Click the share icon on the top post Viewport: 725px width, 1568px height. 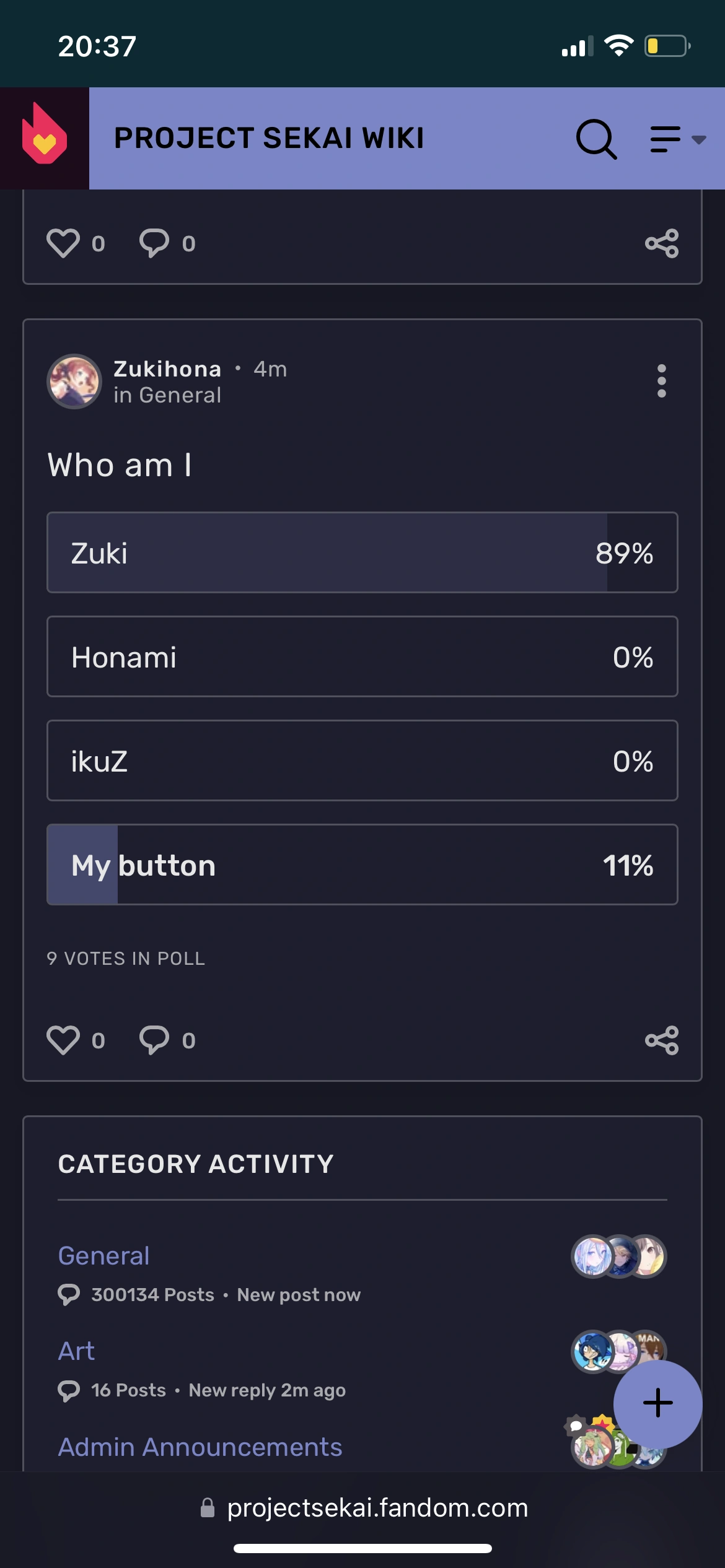662,243
